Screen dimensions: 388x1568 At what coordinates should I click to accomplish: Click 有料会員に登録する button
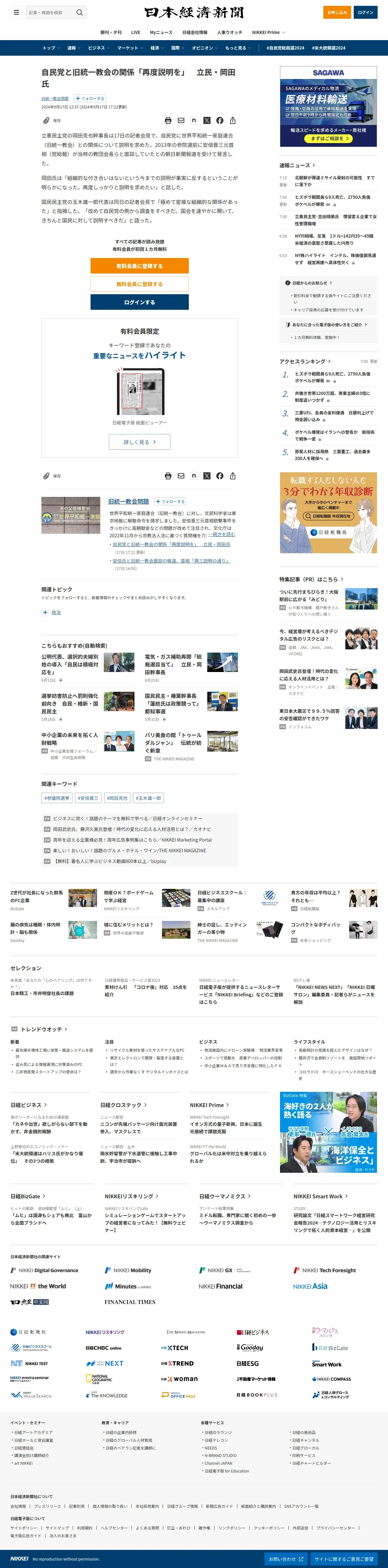139,266
